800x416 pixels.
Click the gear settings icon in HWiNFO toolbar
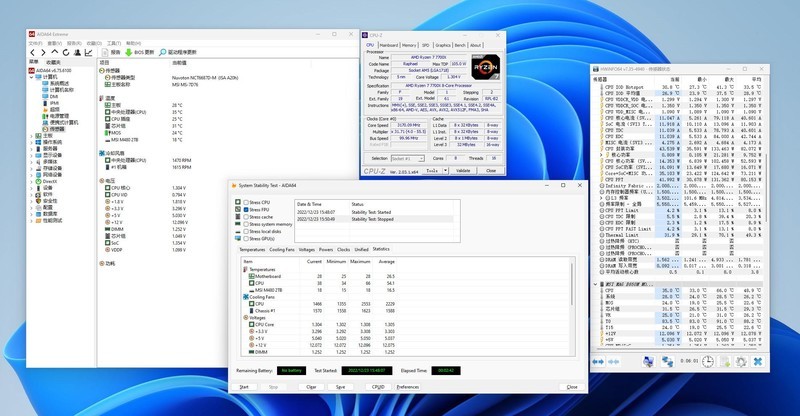coord(741,361)
